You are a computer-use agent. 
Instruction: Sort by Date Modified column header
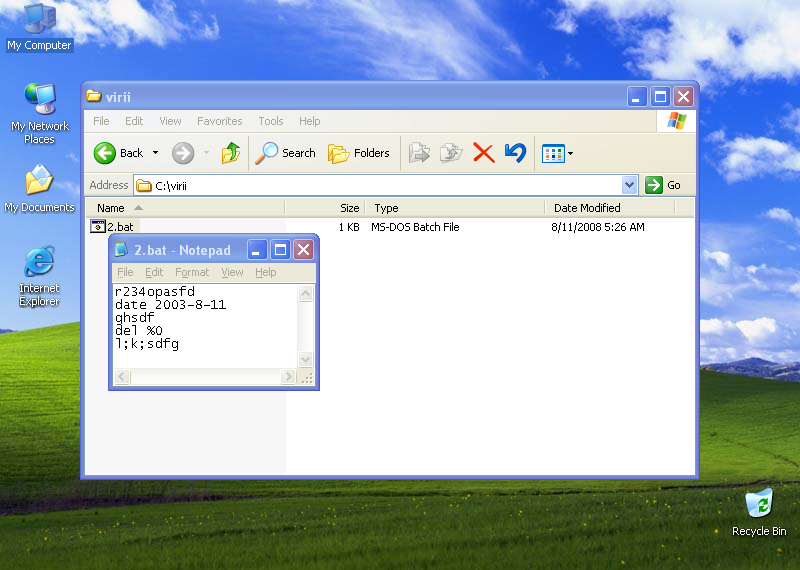[610, 208]
